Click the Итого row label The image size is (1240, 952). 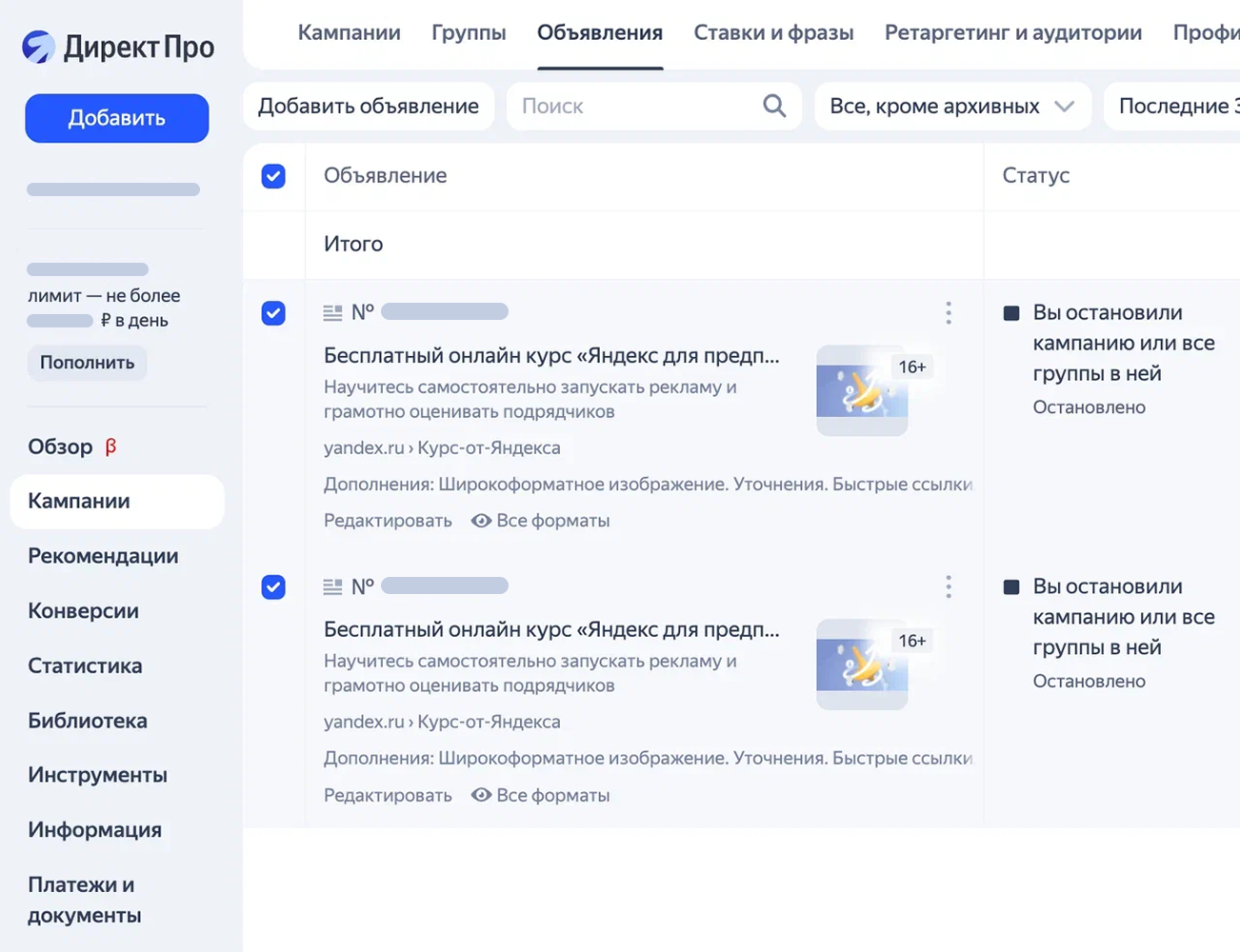coord(353,244)
